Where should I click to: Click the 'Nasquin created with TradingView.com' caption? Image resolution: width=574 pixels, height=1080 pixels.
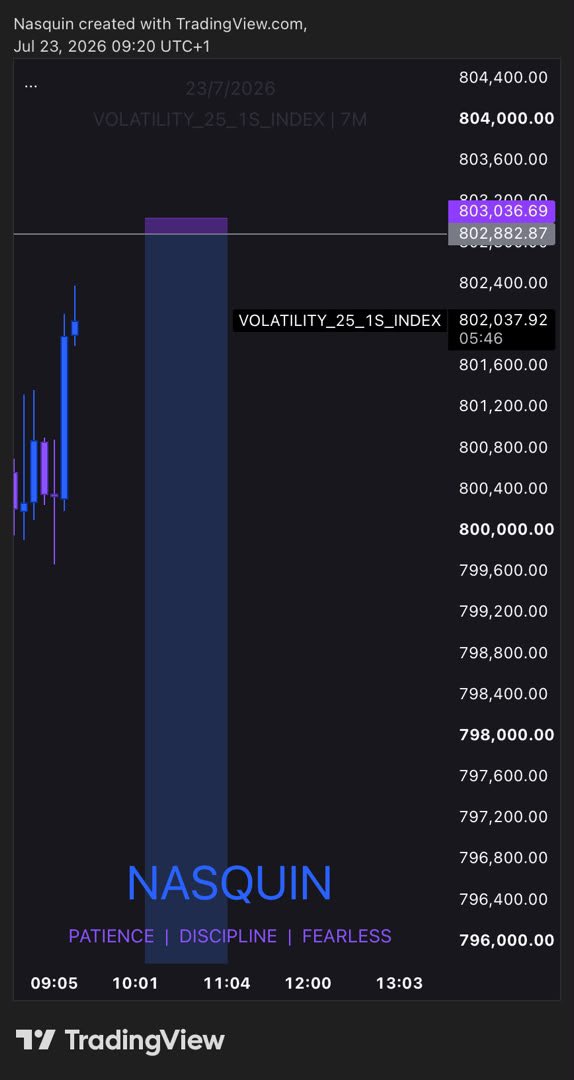coord(161,23)
